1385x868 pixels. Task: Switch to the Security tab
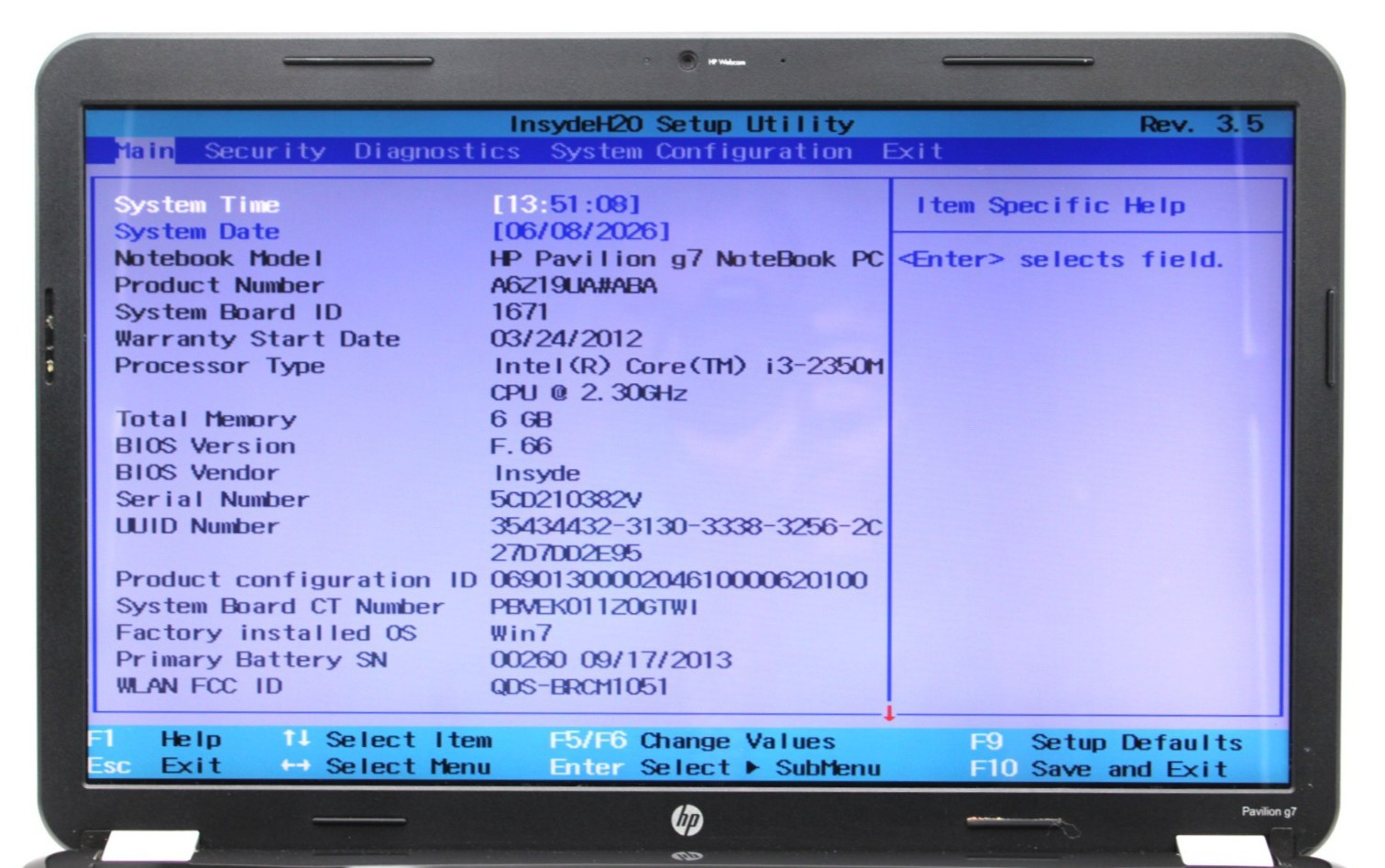265,151
